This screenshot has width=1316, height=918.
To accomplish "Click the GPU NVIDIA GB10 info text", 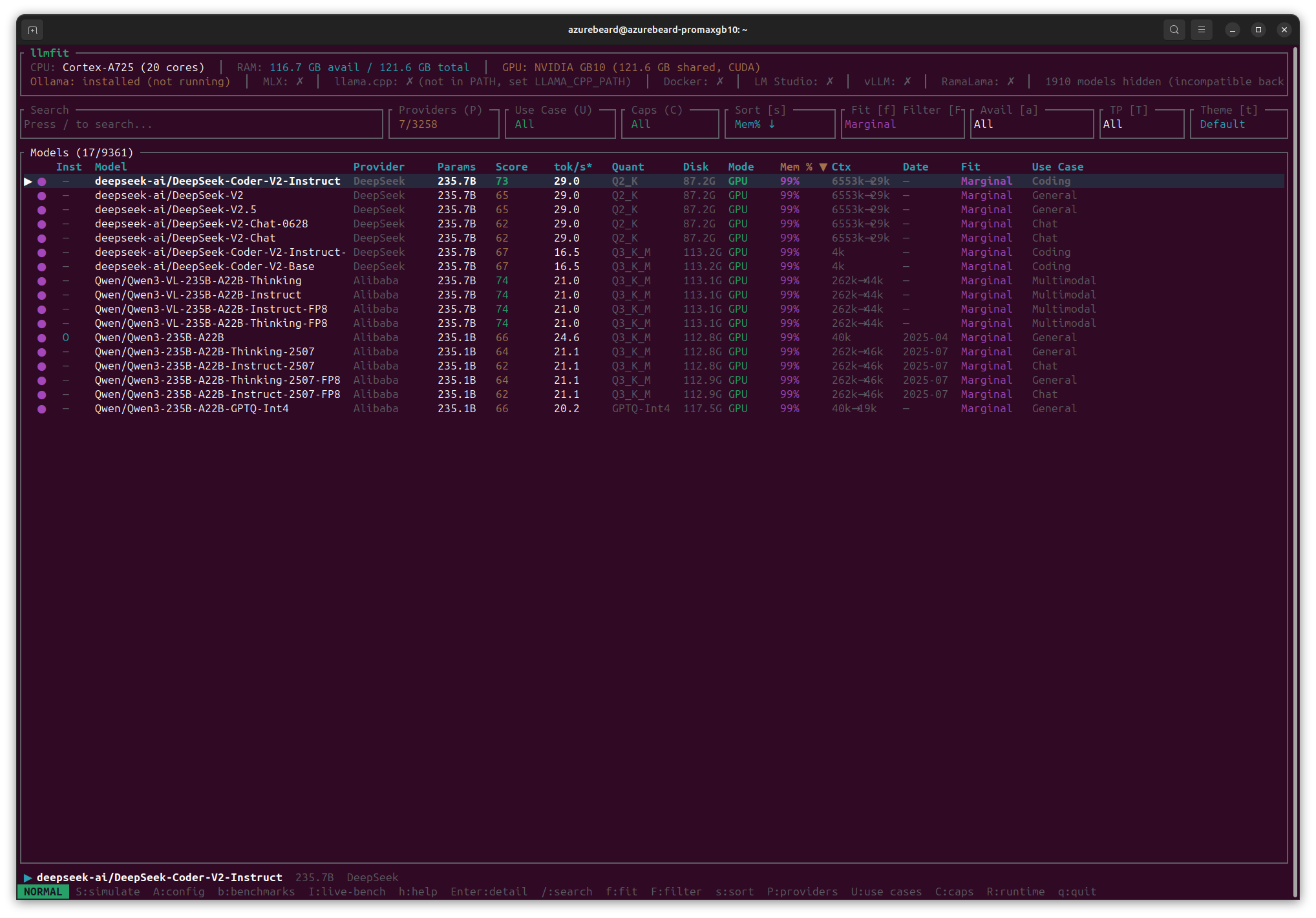I will pos(631,68).
